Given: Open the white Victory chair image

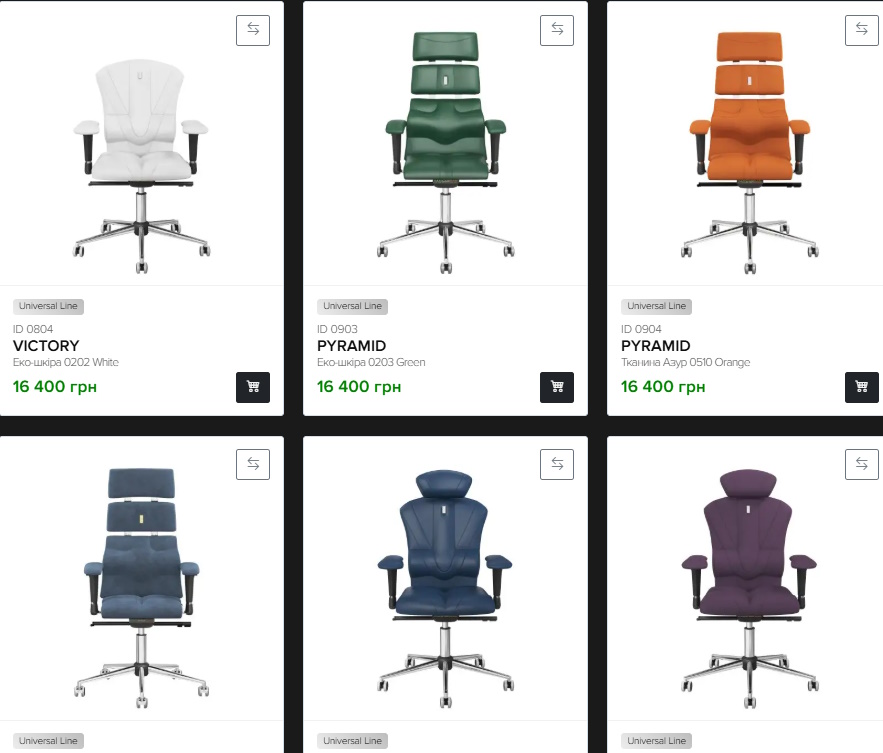Looking at the screenshot, I should (141, 166).
